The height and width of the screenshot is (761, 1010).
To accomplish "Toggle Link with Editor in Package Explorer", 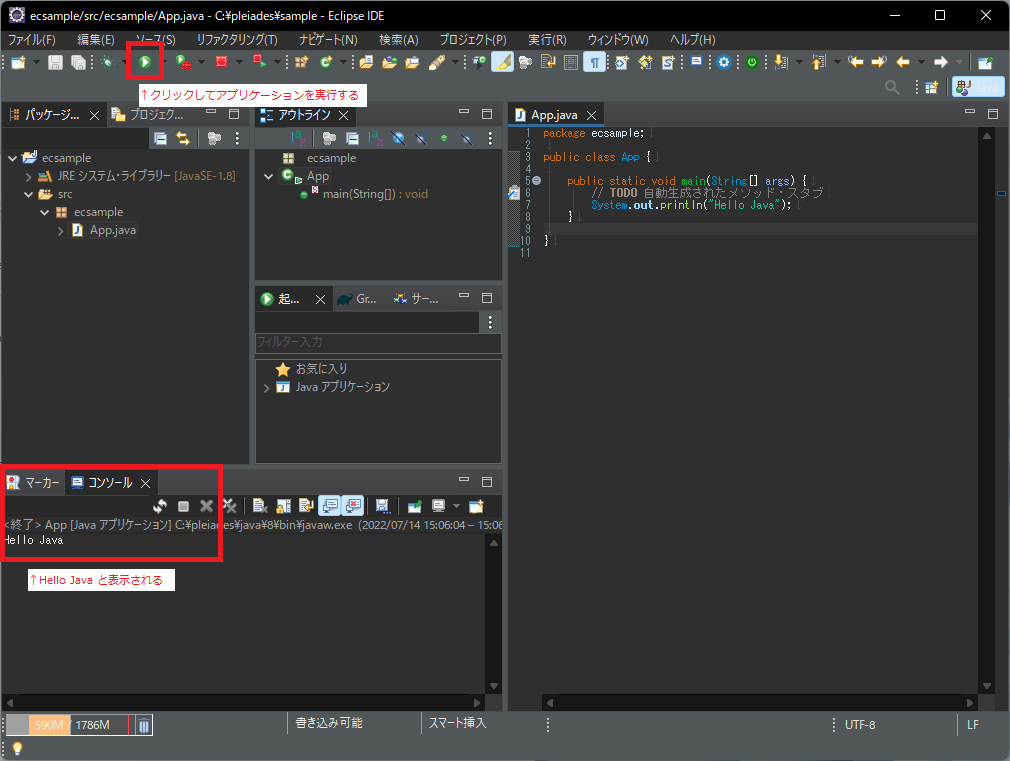I will (x=184, y=138).
